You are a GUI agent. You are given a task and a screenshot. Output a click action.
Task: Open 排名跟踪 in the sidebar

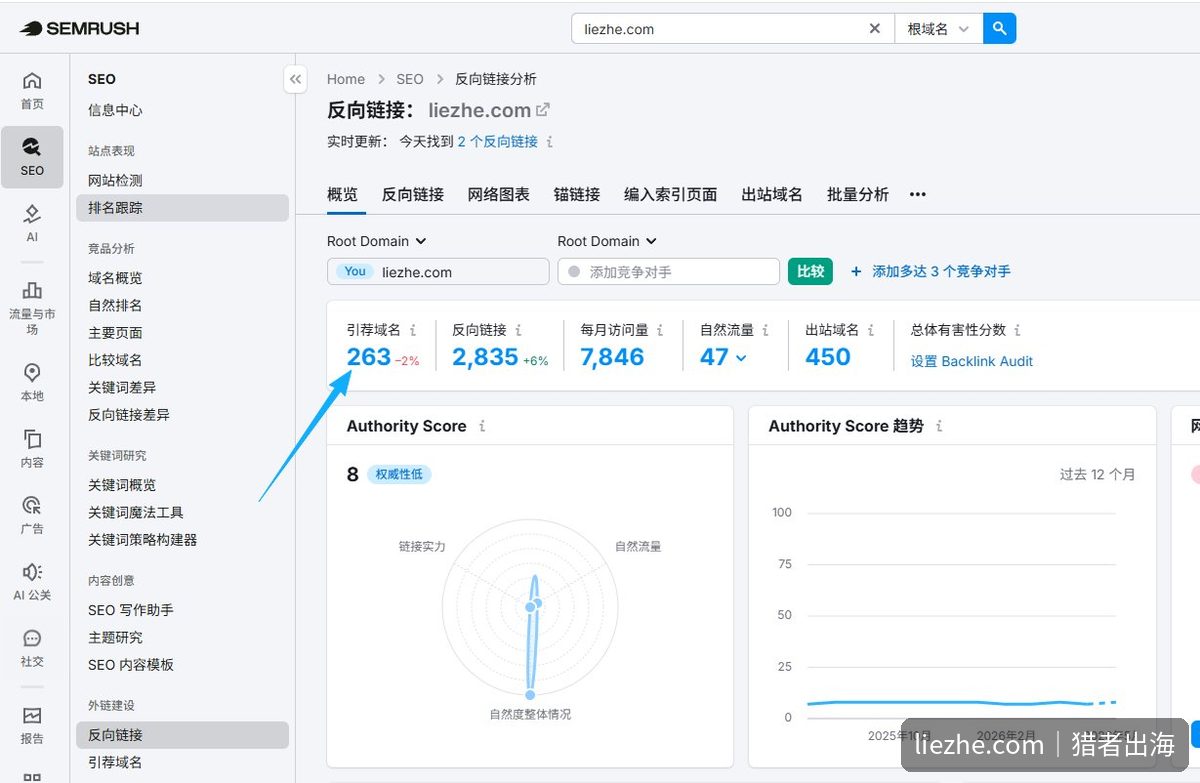pyautogui.click(x=182, y=208)
